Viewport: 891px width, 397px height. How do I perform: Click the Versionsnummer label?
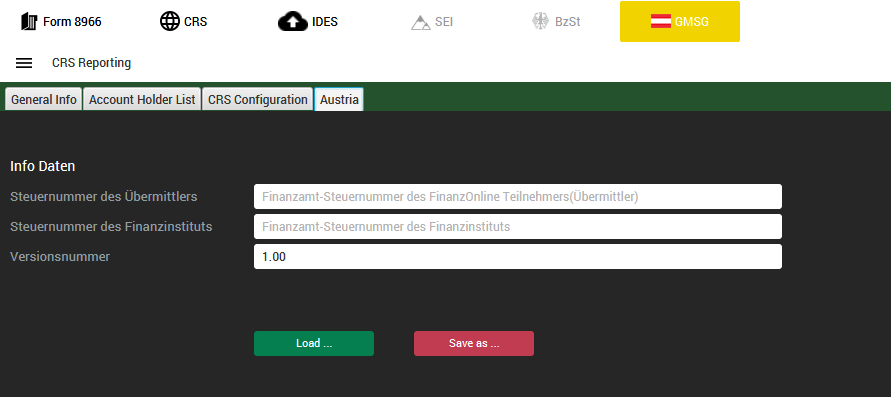click(x=60, y=257)
